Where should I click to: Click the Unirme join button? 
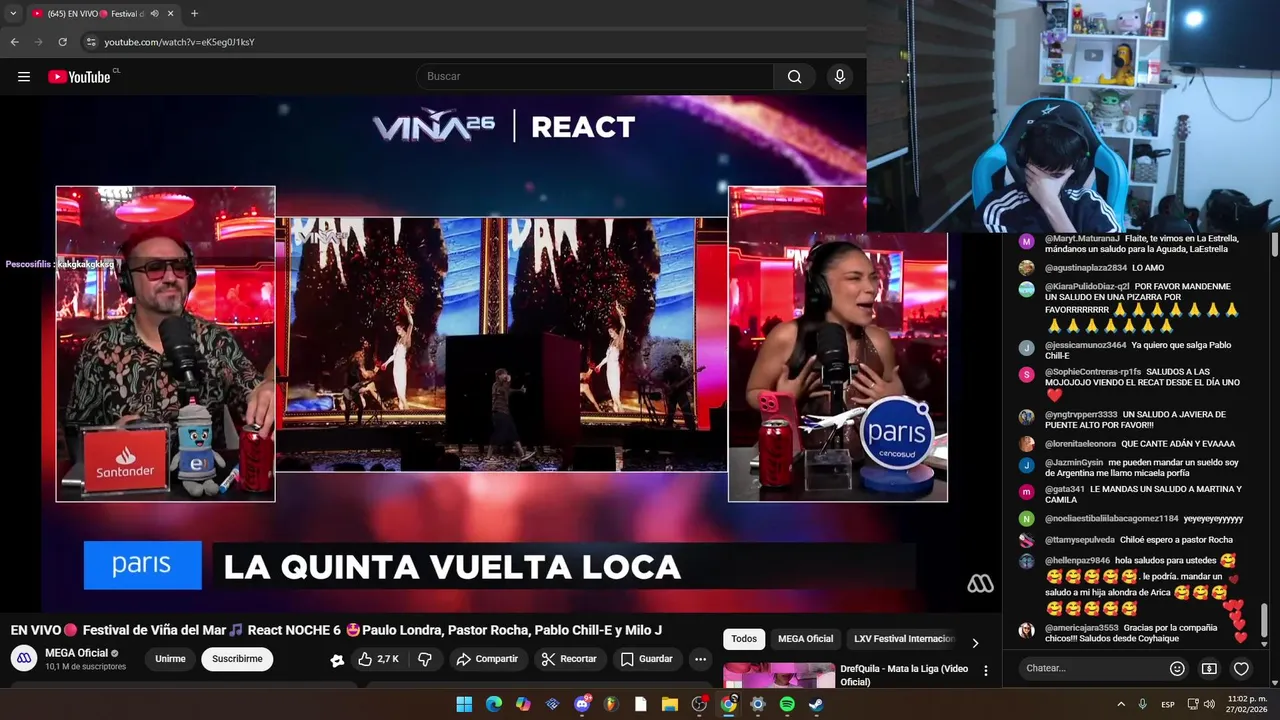(170, 659)
